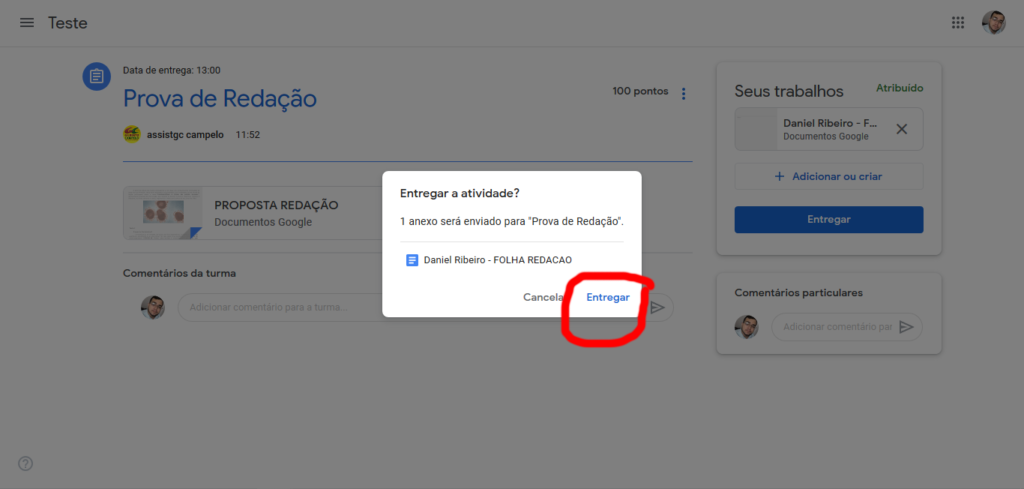Send the private comment with the arrow icon
The image size is (1024, 489).
906,327
